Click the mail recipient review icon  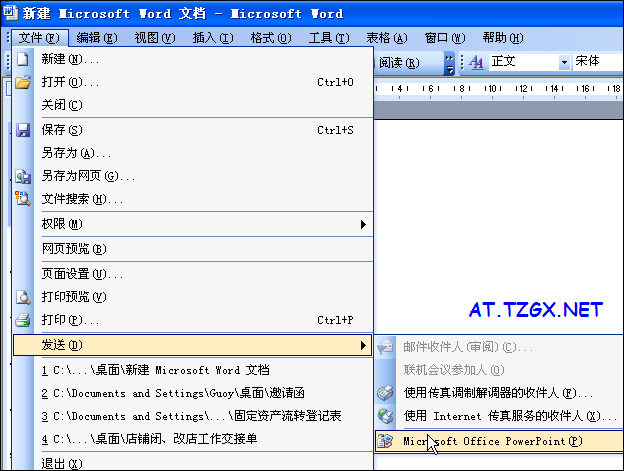(x=385, y=347)
